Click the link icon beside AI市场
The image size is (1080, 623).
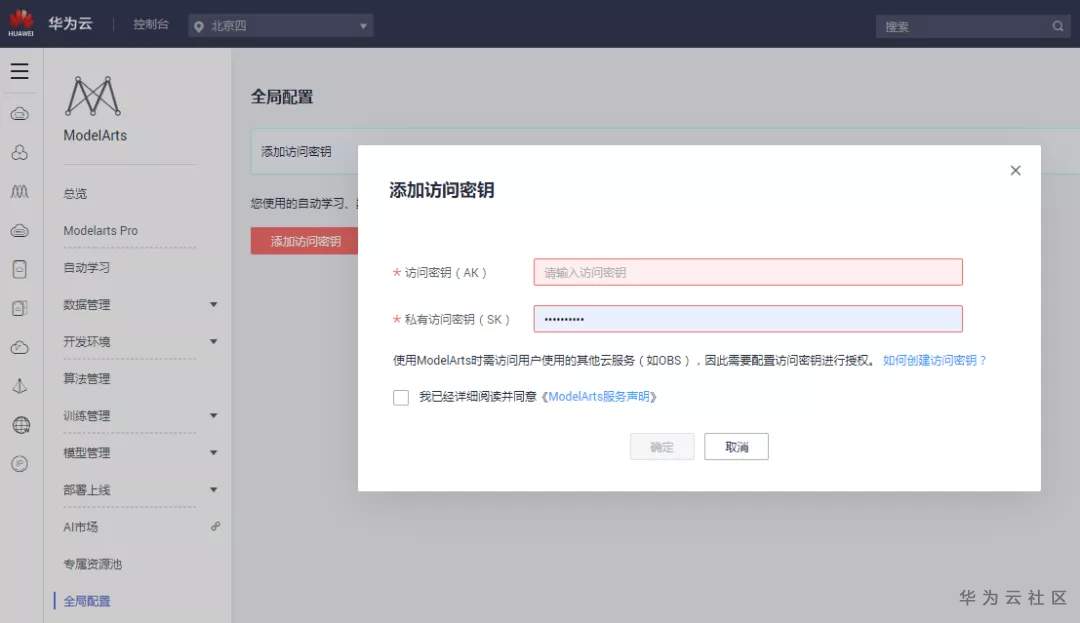(215, 527)
